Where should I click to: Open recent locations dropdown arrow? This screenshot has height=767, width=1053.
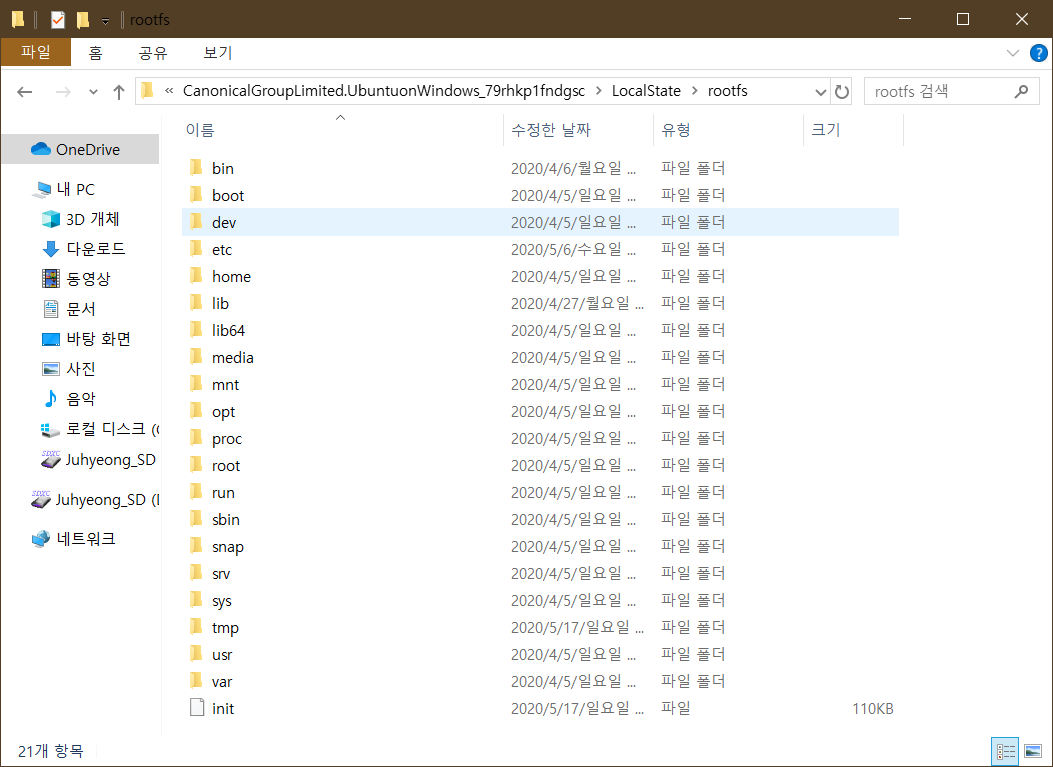pyautogui.click(x=93, y=92)
